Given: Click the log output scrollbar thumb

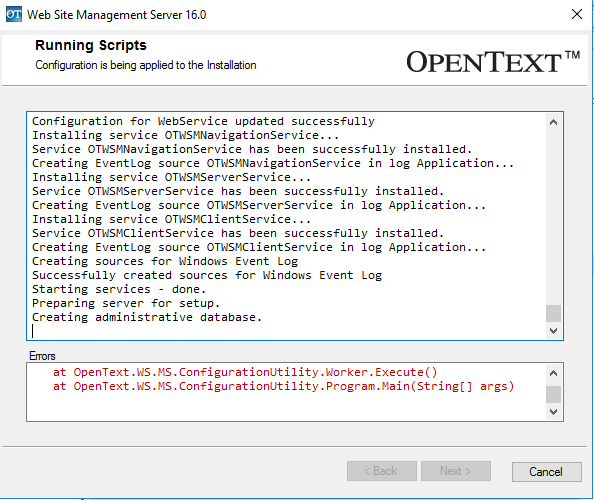Looking at the screenshot, I should click(x=553, y=314).
